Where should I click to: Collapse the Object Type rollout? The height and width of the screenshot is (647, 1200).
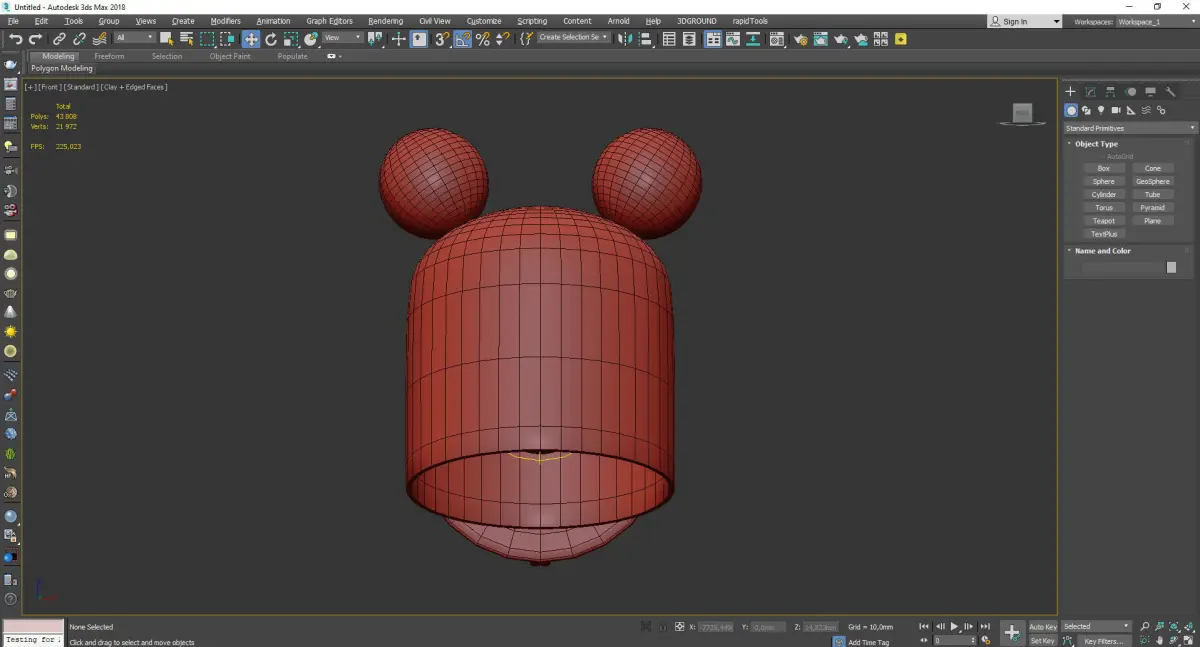tap(1096, 144)
